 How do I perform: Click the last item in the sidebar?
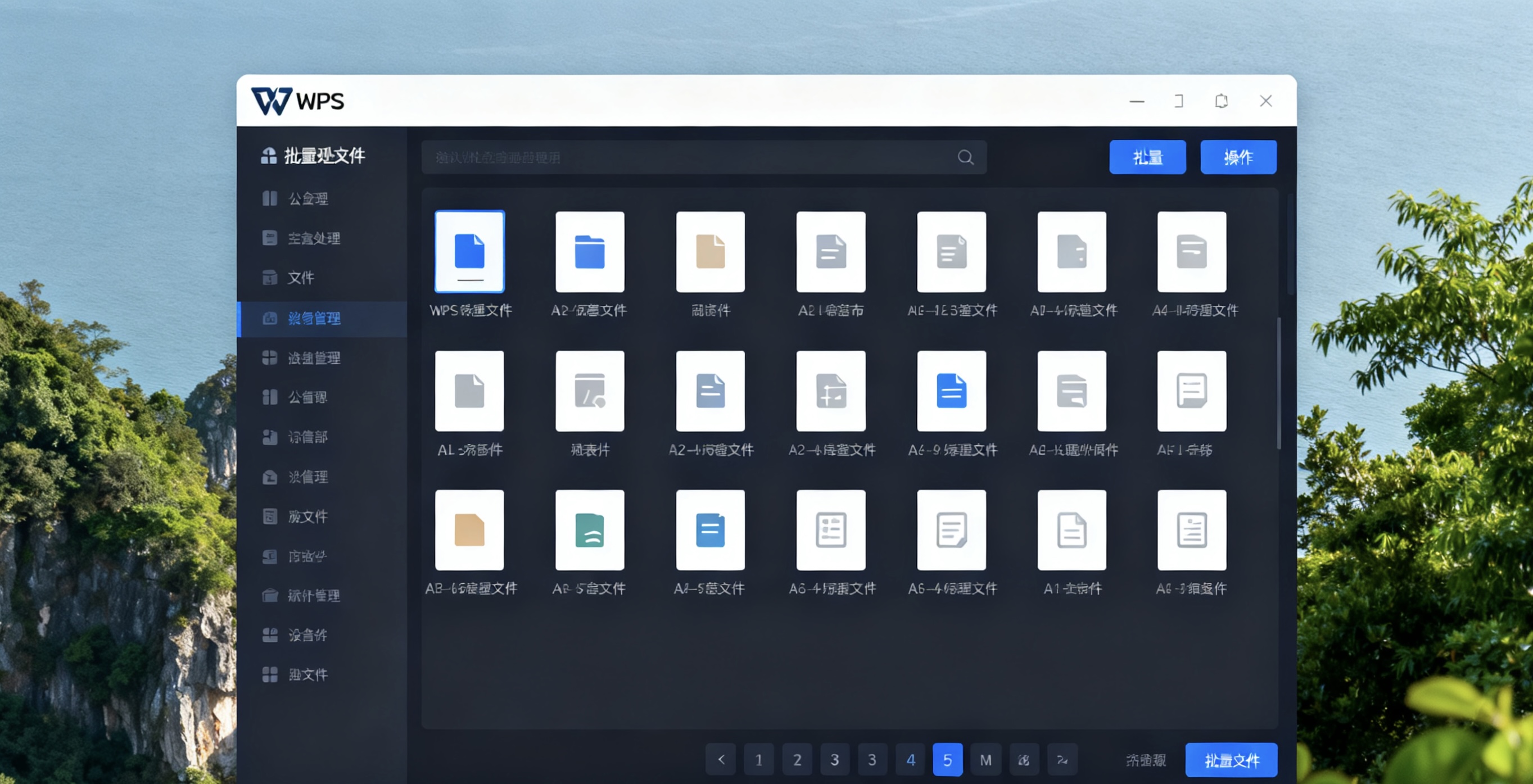click(307, 674)
